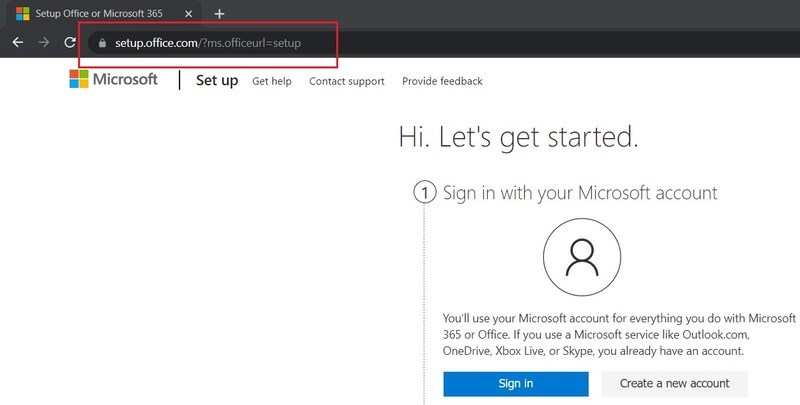This screenshot has height=405, width=800.
Task: Click the browser forward arrow
Action: pos(43,43)
